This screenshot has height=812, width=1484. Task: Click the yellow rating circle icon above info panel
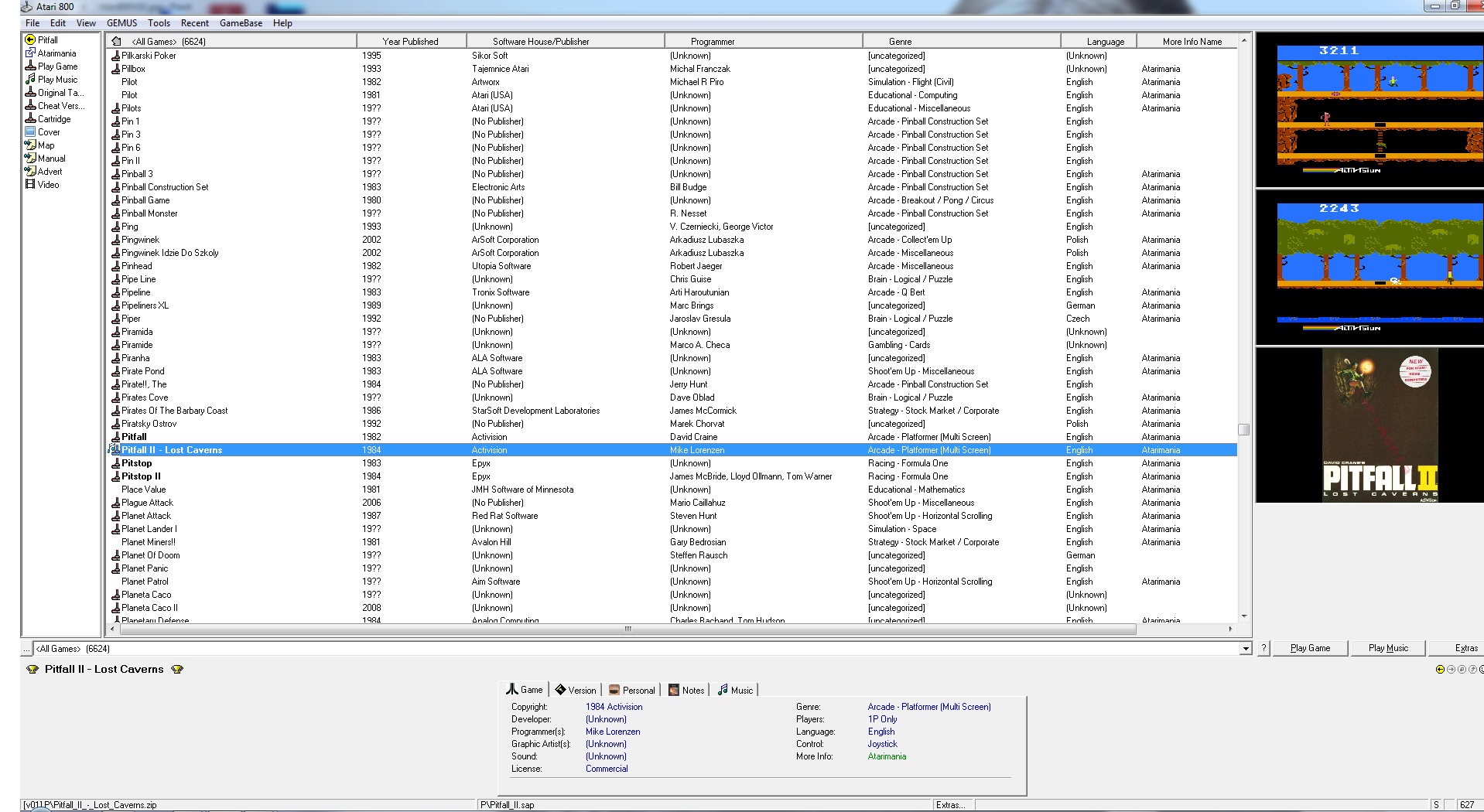tap(1440, 670)
